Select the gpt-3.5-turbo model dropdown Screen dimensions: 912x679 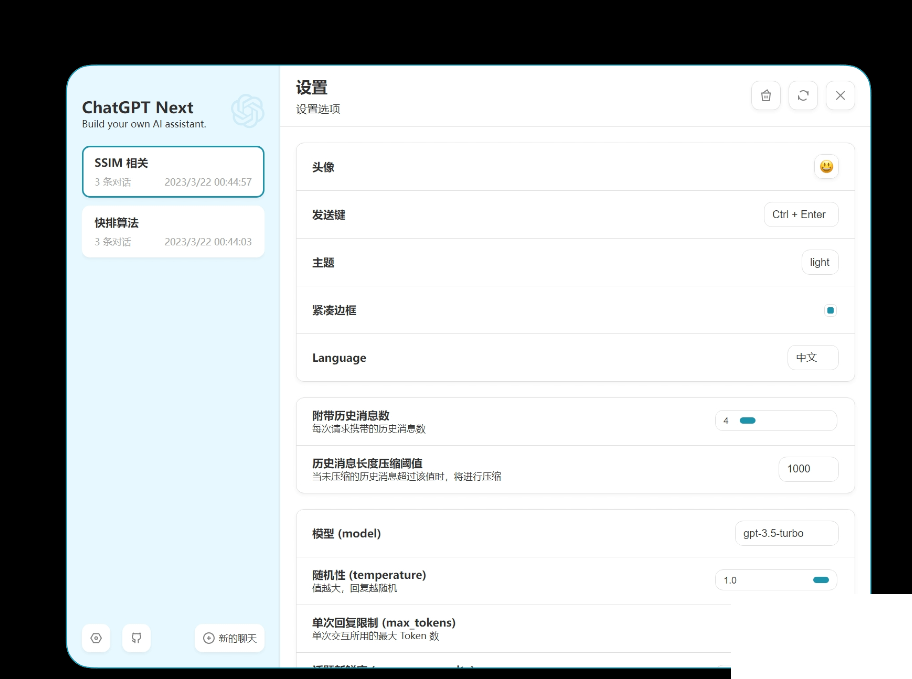786,533
